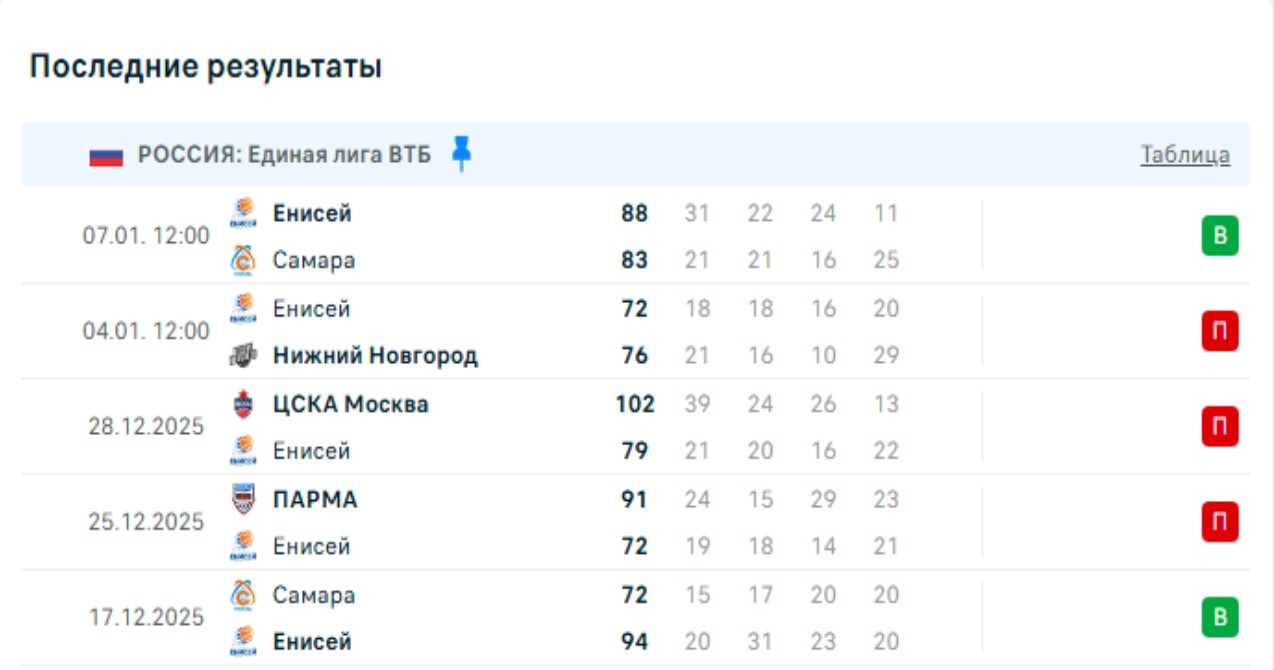Open the ЦСКА Москва team name
The height and width of the screenshot is (670, 1274).
[x=351, y=404]
